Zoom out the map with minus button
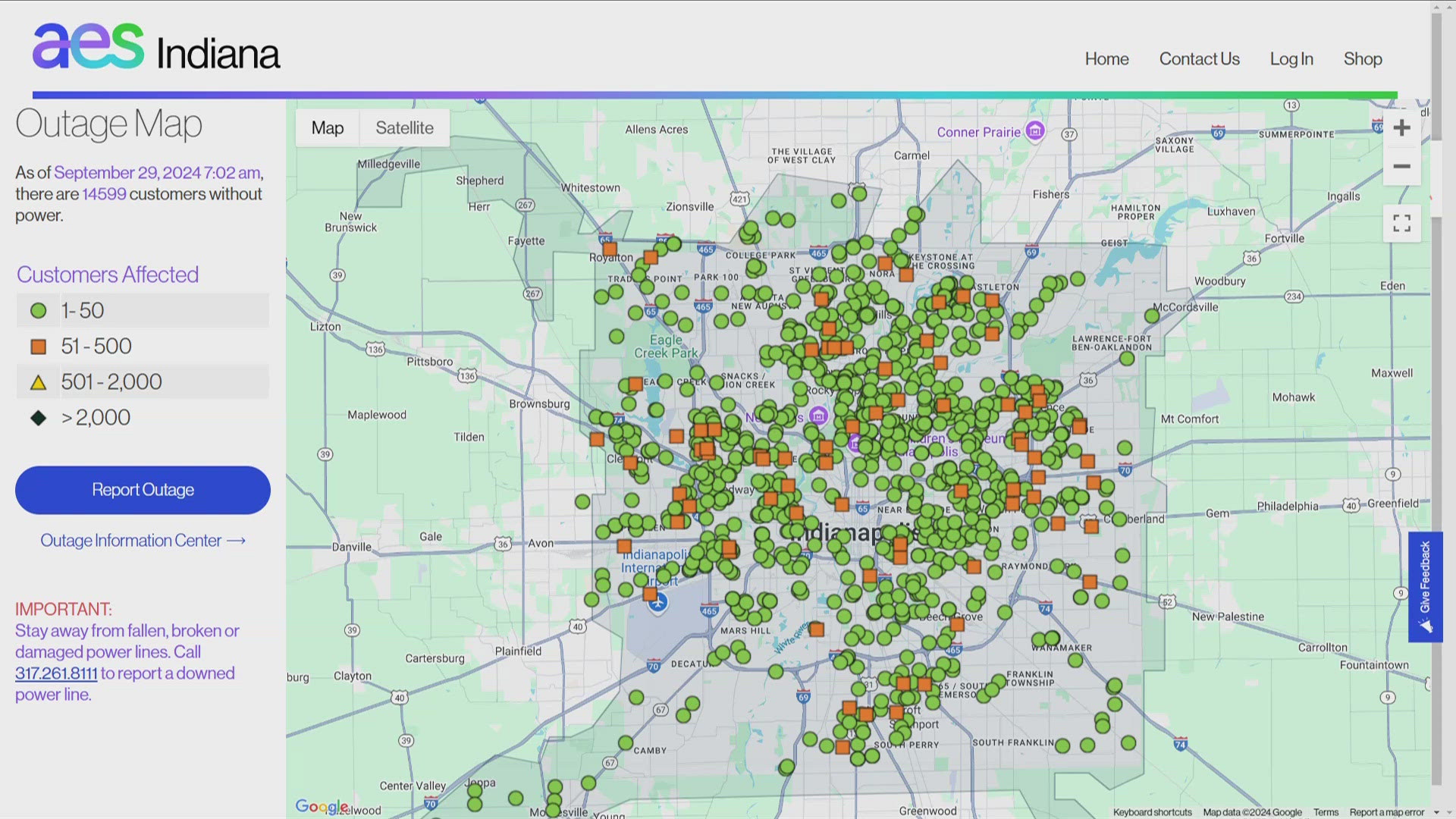 click(x=1401, y=166)
